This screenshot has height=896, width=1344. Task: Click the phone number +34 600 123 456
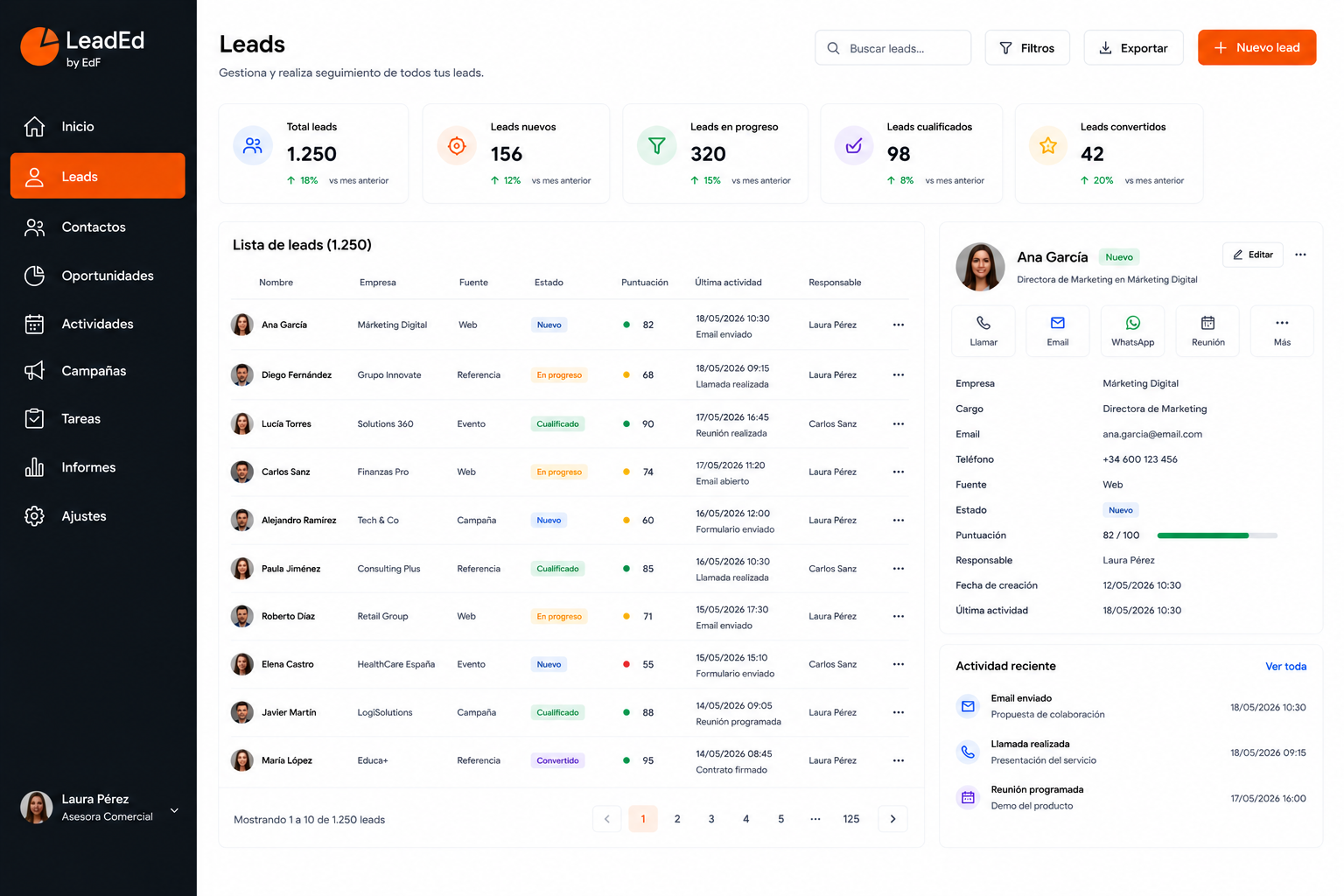pyautogui.click(x=1140, y=459)
